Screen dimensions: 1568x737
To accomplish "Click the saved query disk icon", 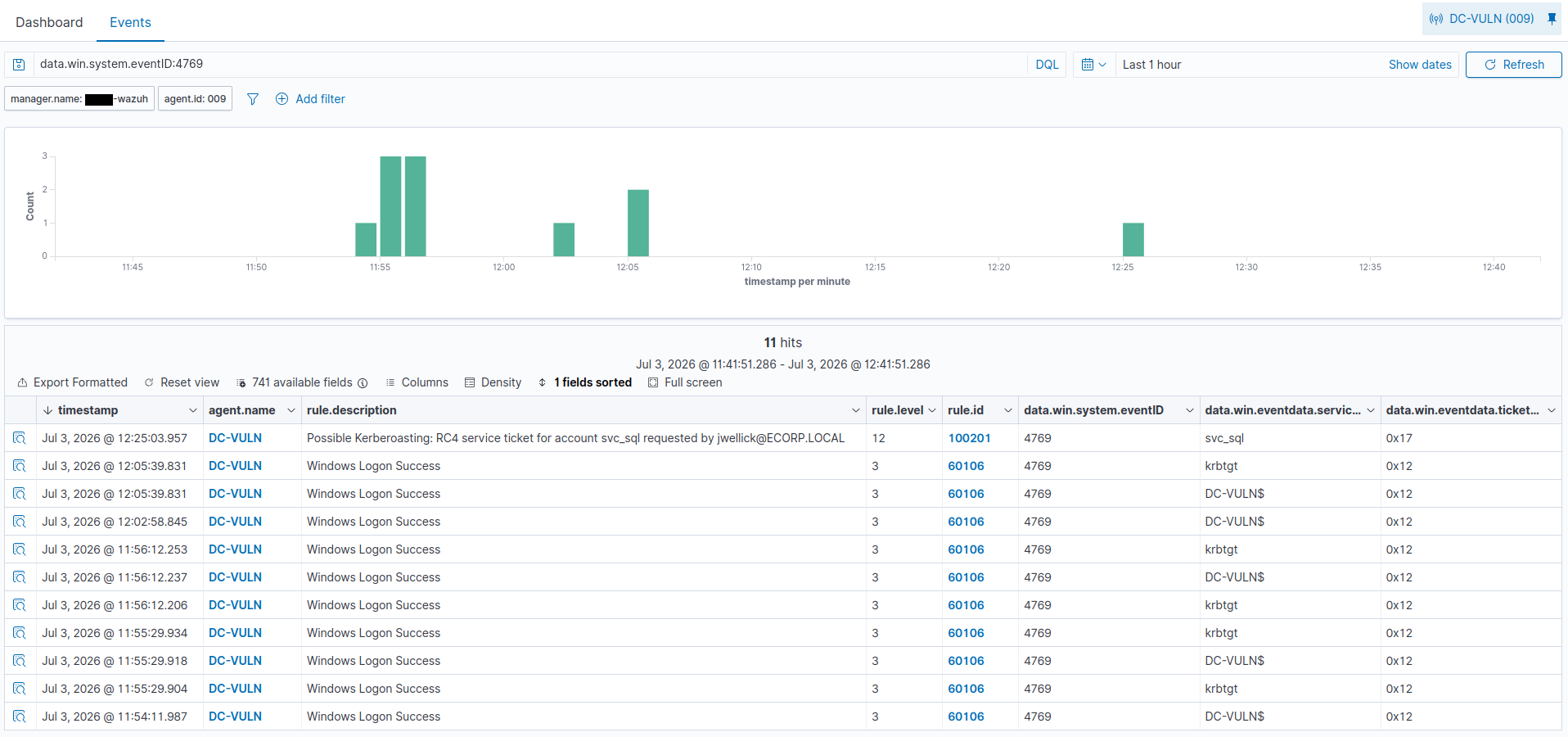I will pyautogui.click(x=19, y=65).
